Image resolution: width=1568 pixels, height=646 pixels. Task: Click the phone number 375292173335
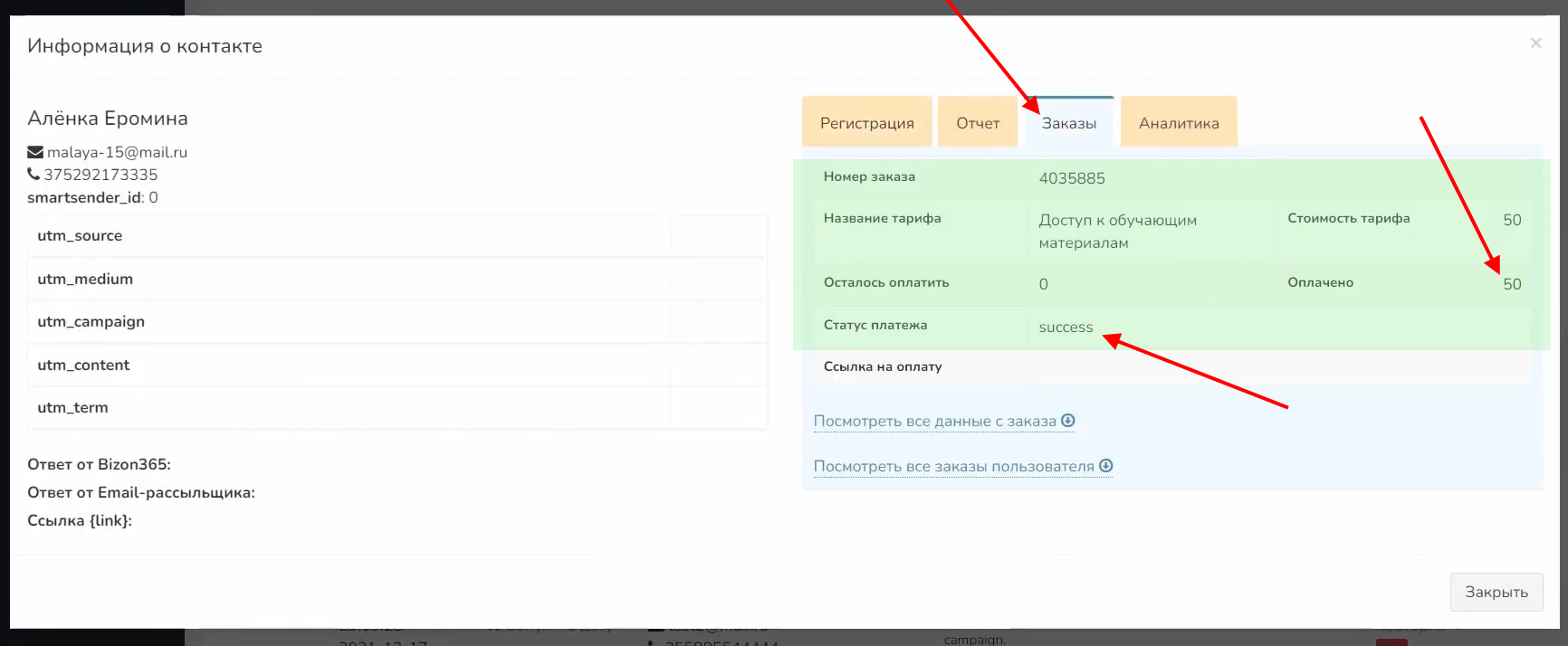pos(100,175)
